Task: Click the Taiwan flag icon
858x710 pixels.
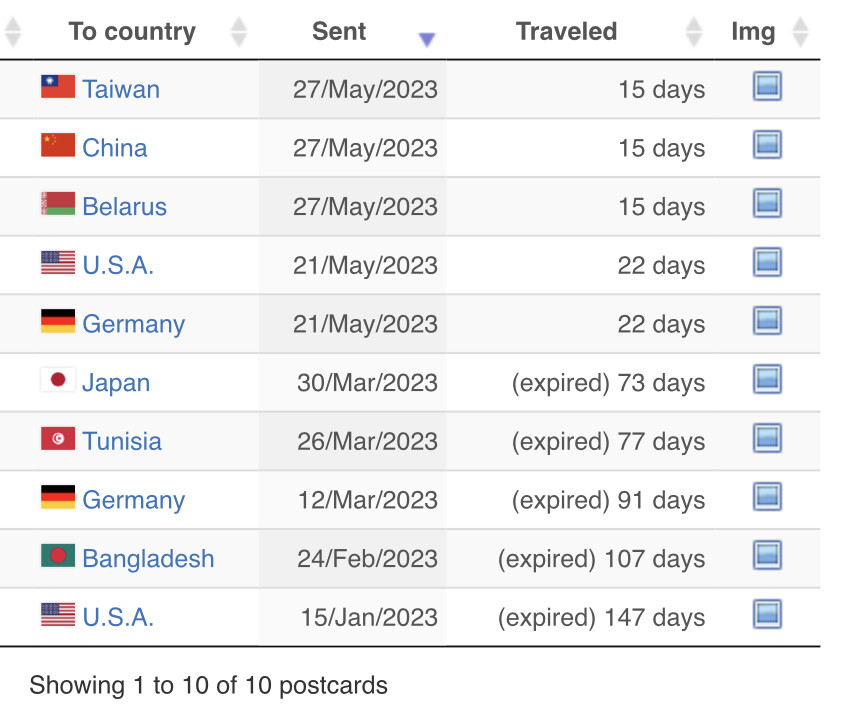Action: click(58, 86)
